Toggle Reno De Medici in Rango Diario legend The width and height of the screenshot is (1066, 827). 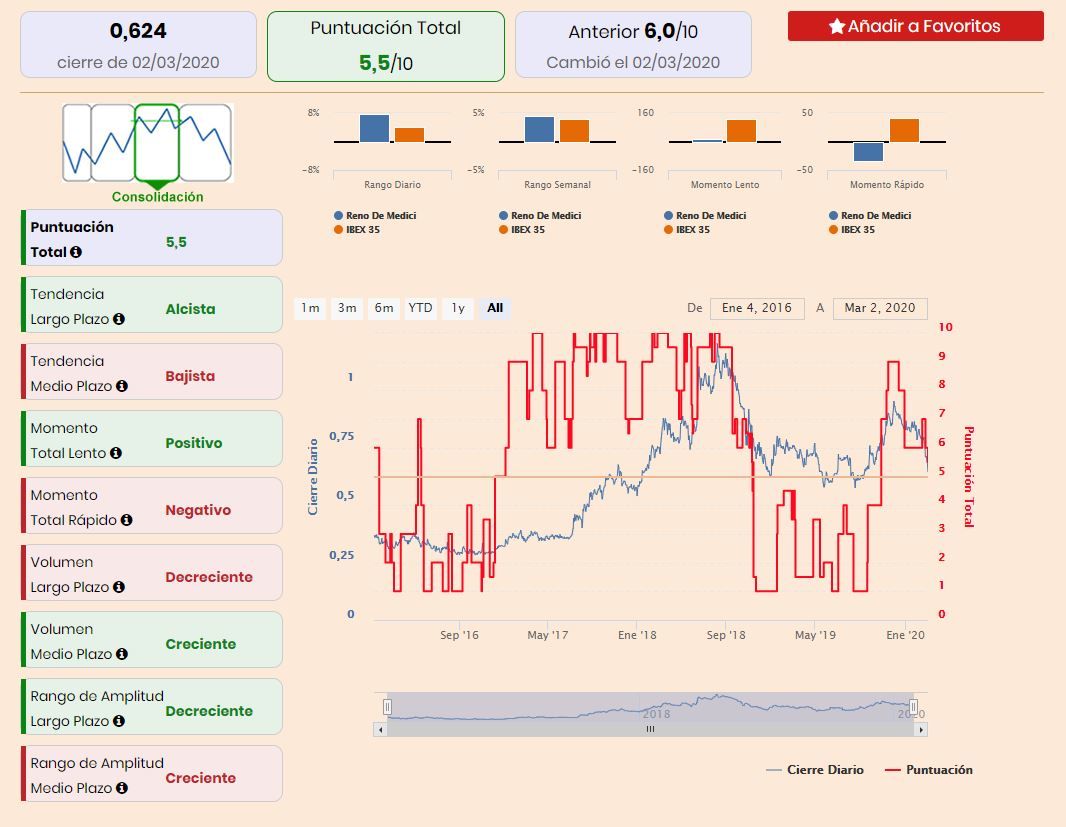coord(375,216)
